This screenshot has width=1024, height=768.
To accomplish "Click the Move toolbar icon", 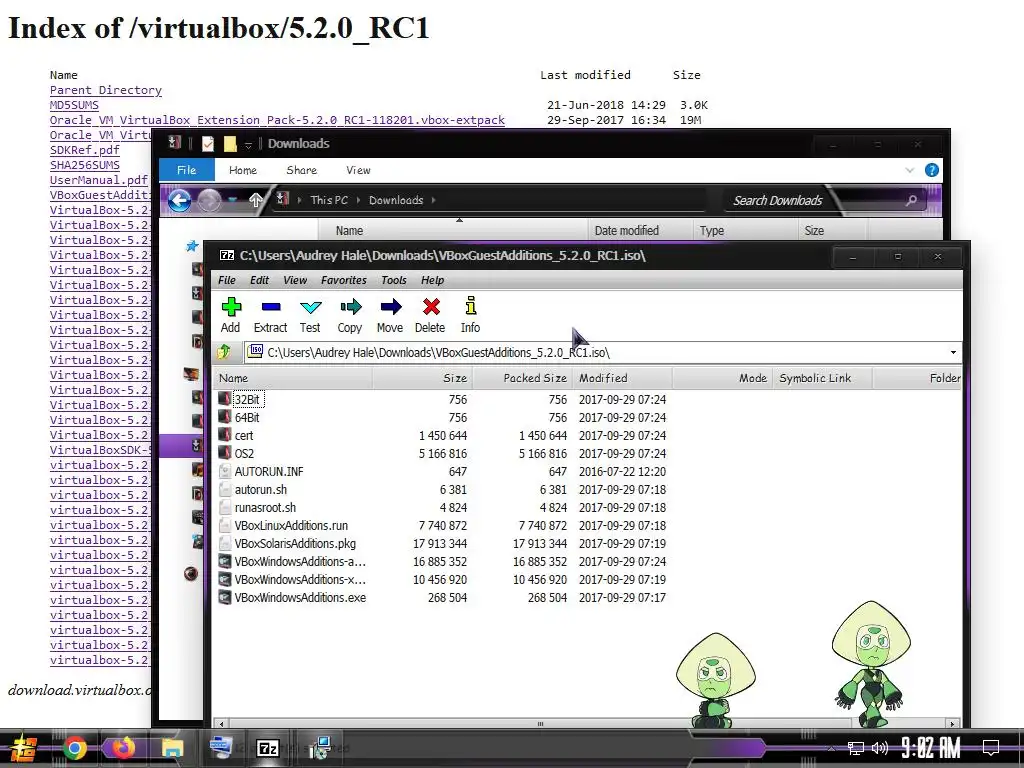I will coord(390,315).
